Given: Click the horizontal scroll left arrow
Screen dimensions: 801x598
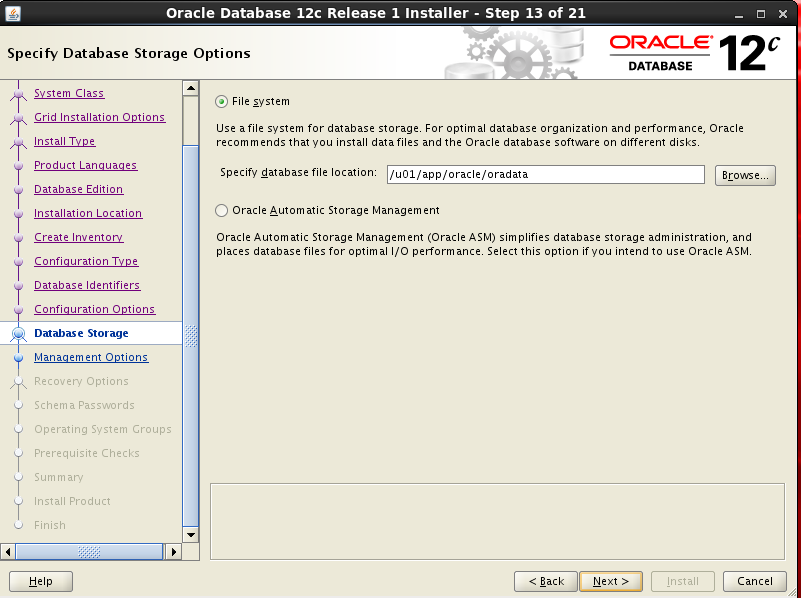Looking at the screenshot, I should click(8, 552).
